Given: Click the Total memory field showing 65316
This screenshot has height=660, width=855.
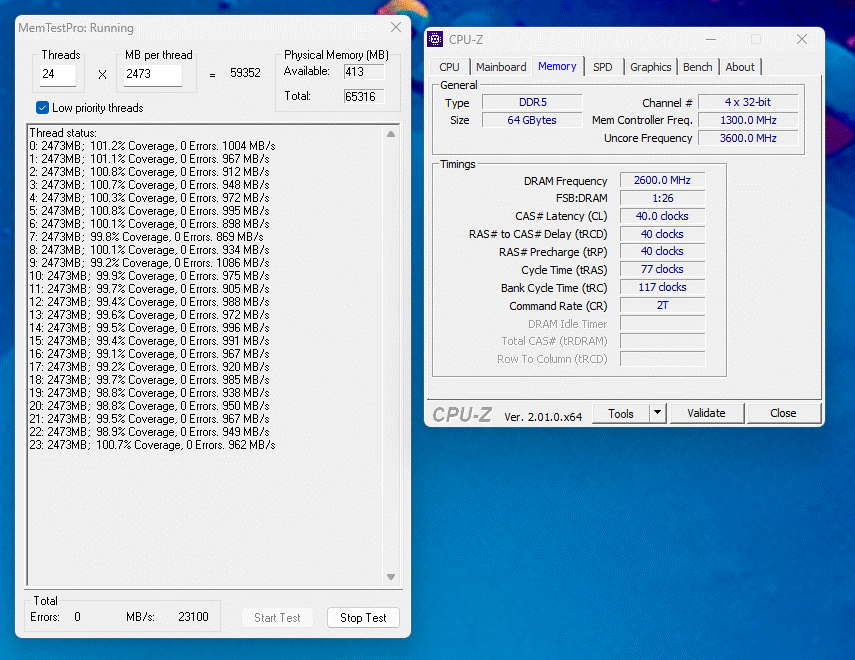Looking at the screenshot, I should click(x=364, y=97).
